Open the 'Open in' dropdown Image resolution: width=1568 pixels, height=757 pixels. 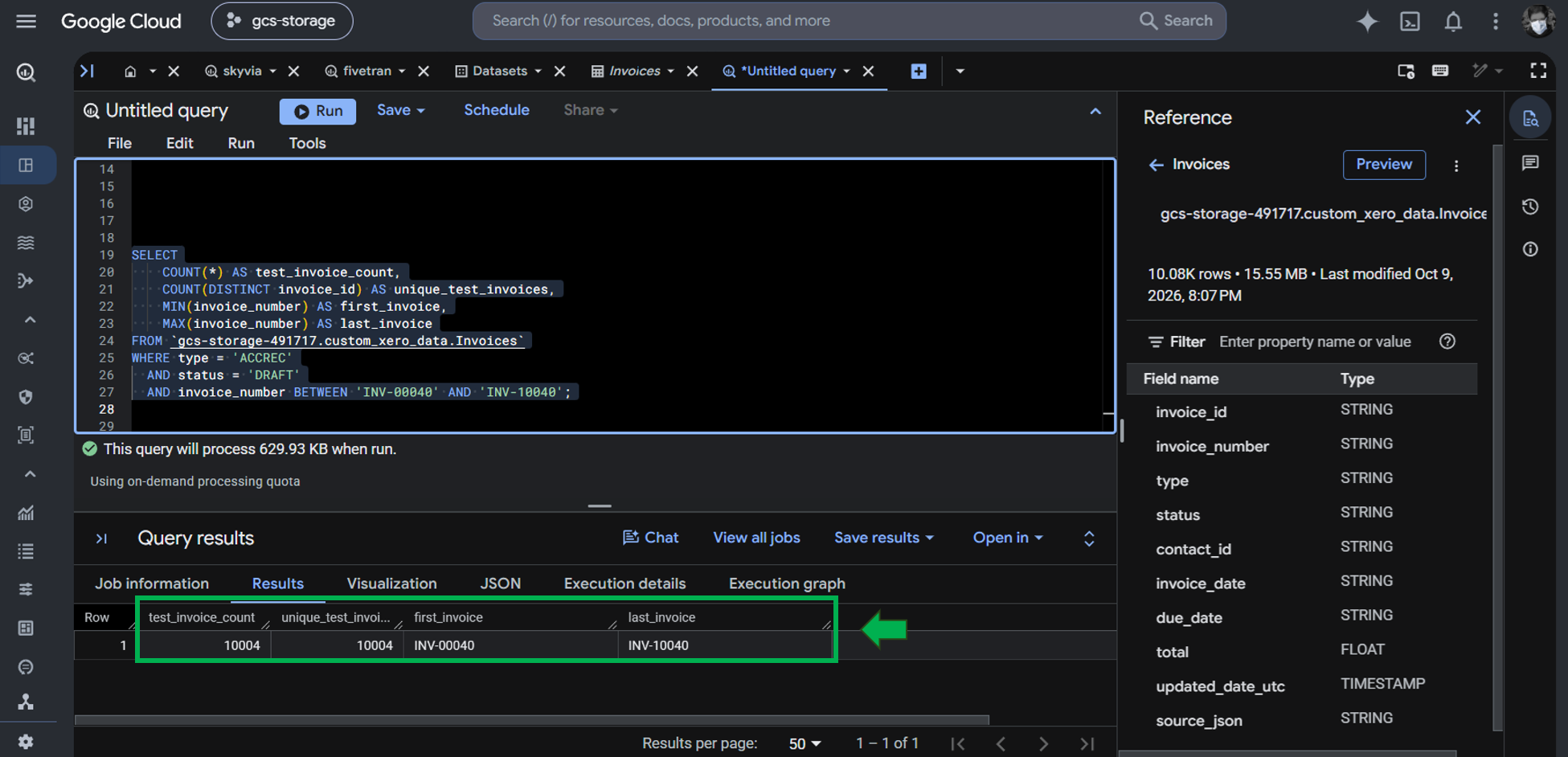[x=1007, y=538]
